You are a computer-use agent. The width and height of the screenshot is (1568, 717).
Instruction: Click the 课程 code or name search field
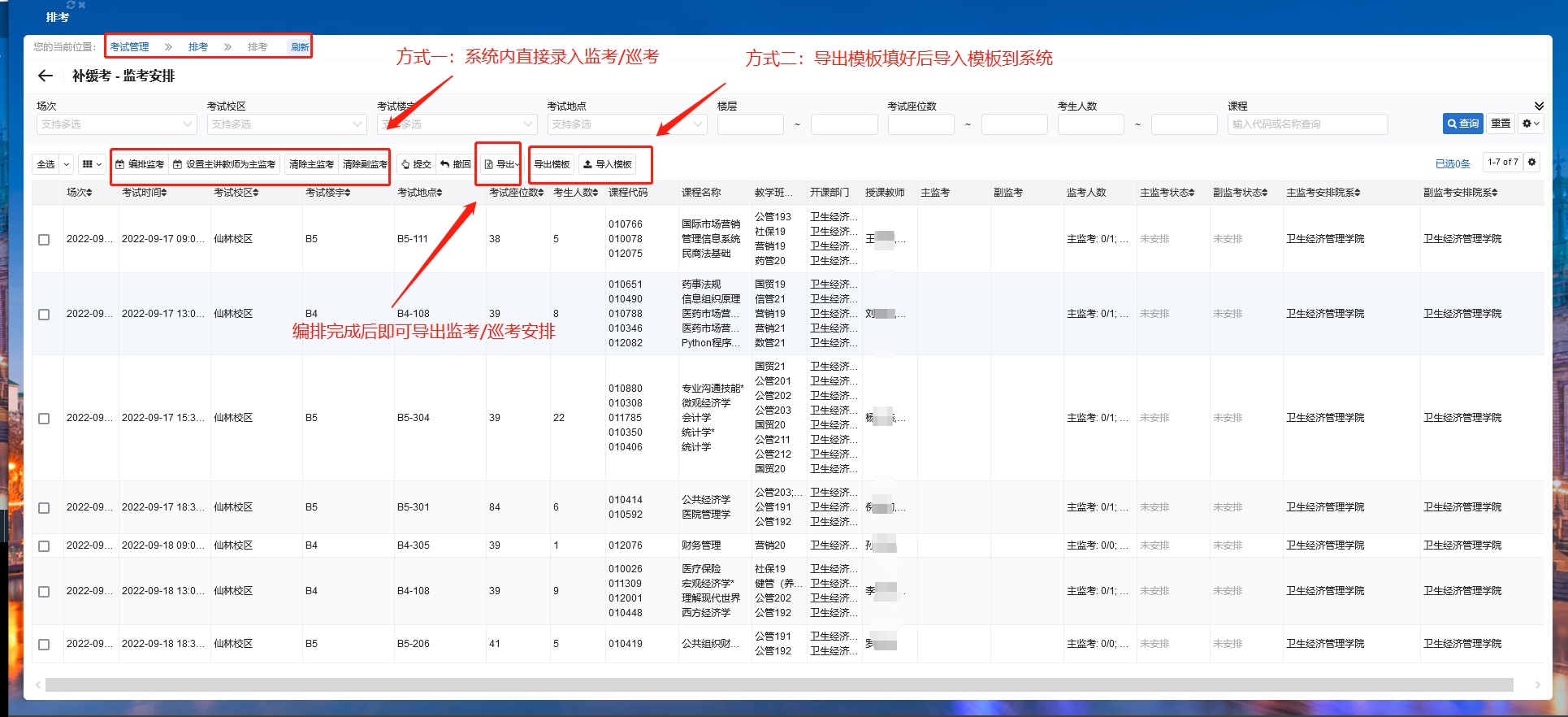coord(1306,124)
